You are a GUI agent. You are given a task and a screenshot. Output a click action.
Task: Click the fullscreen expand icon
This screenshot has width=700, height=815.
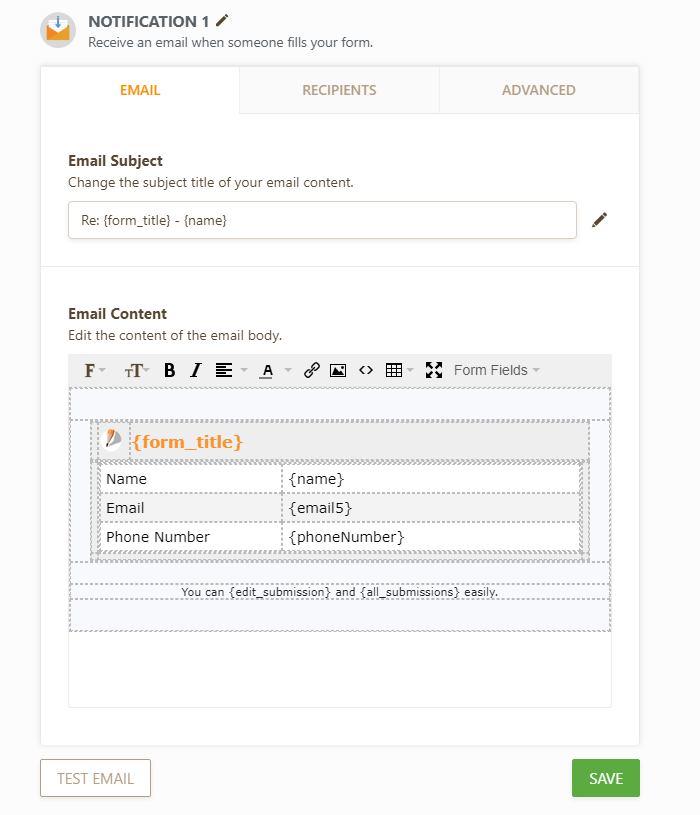coord(433,370)
